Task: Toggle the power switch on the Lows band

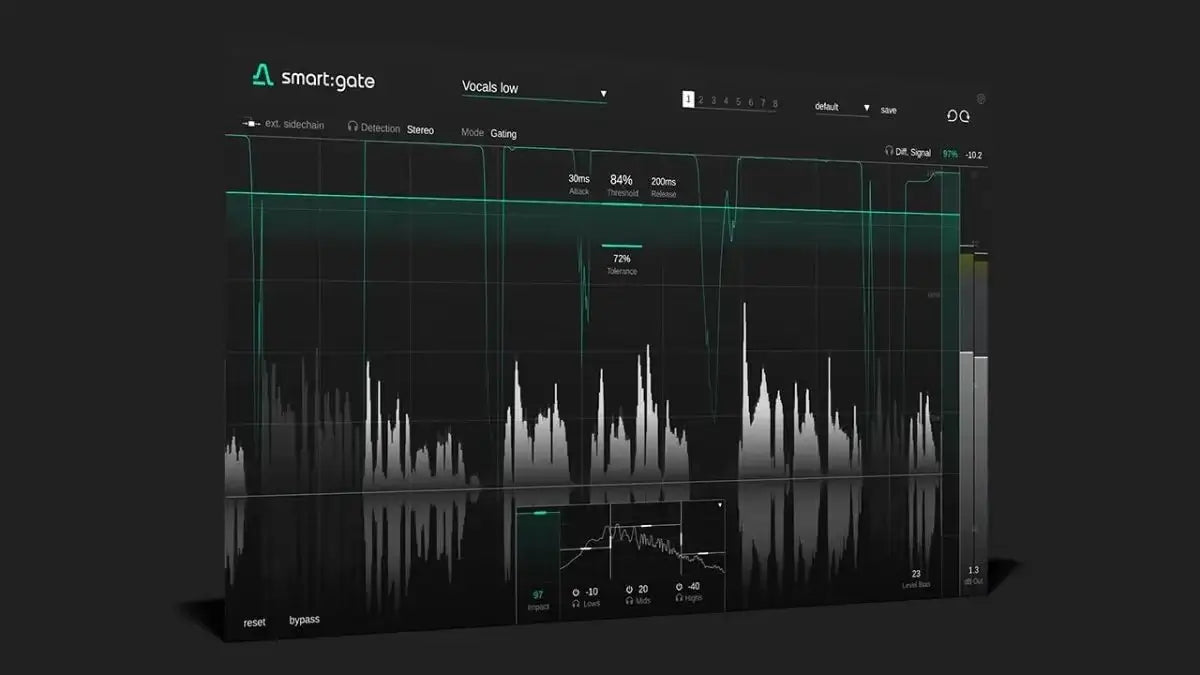Action: click(x=575, y=592)
